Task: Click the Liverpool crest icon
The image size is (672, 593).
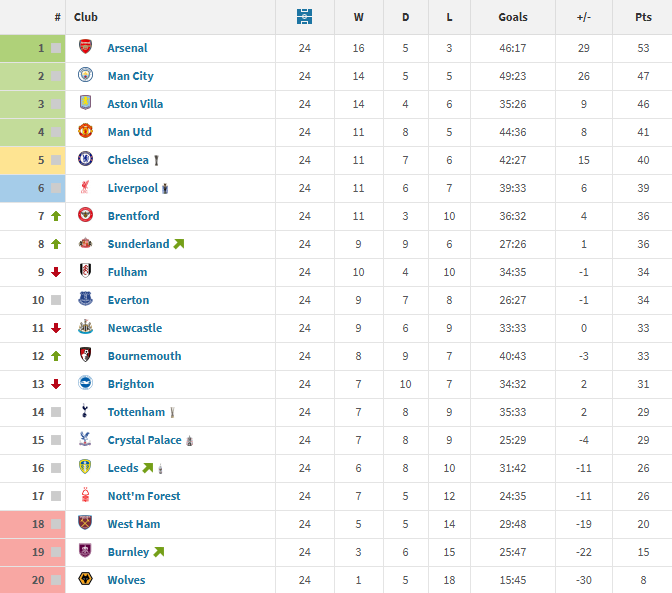Action: point(86,188)
